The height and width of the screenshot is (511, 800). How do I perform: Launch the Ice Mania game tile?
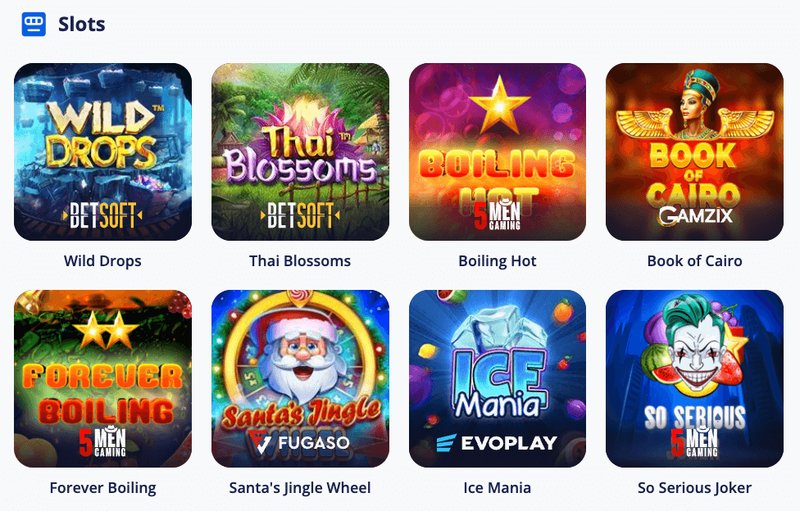(x=497, y=379)
